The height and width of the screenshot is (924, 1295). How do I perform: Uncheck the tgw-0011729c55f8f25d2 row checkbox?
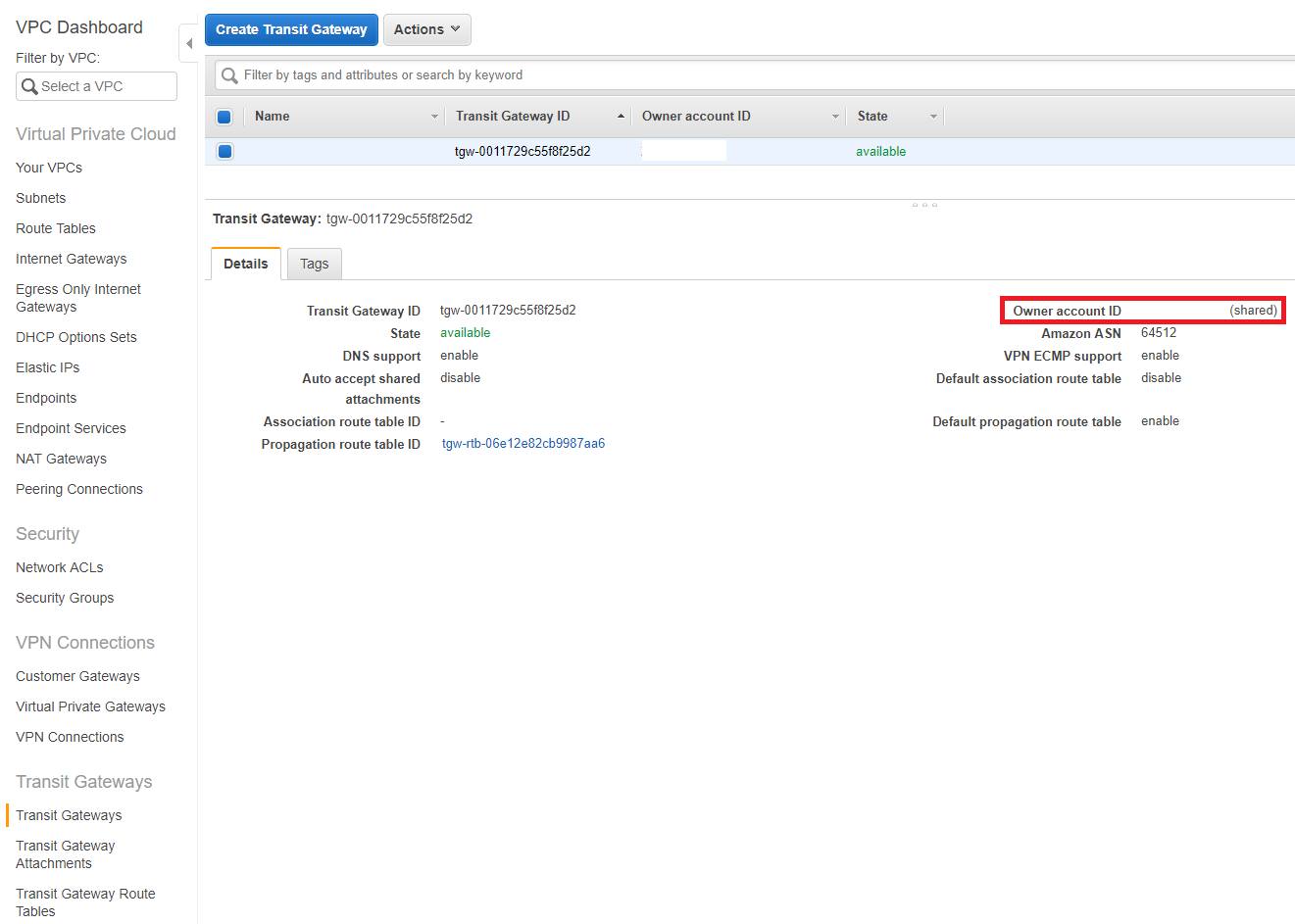pos(224,152)
